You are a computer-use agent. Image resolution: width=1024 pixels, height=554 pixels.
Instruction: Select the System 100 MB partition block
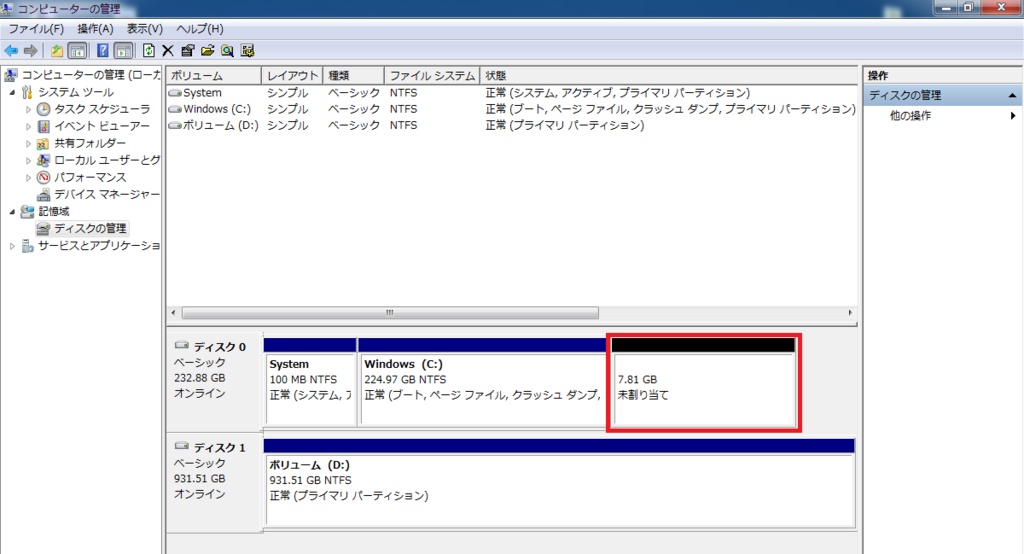[310, 382]
